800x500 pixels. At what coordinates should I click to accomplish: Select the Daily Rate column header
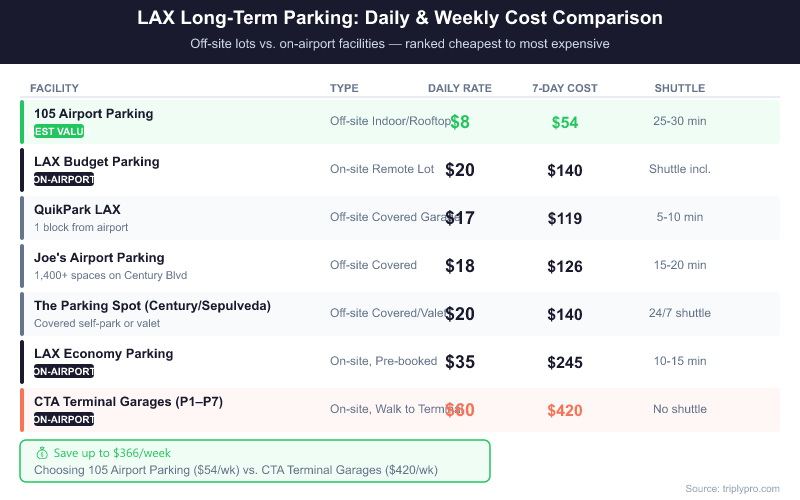[460, 88]
